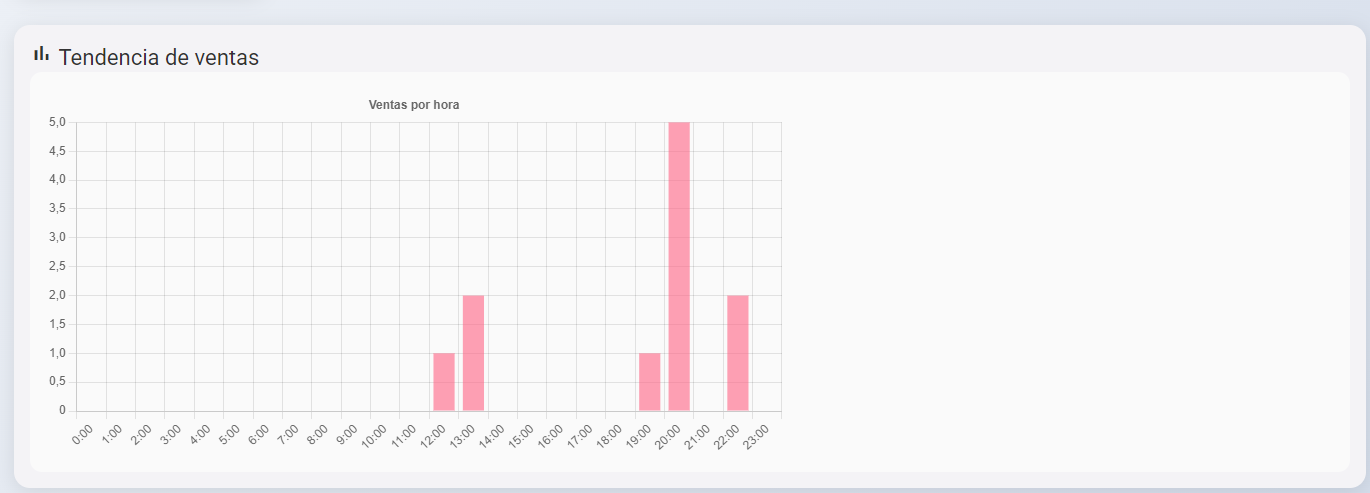The image size is (1370, 493).
Task: Select the 19:00 sales bar
Action: coord(649,381)
